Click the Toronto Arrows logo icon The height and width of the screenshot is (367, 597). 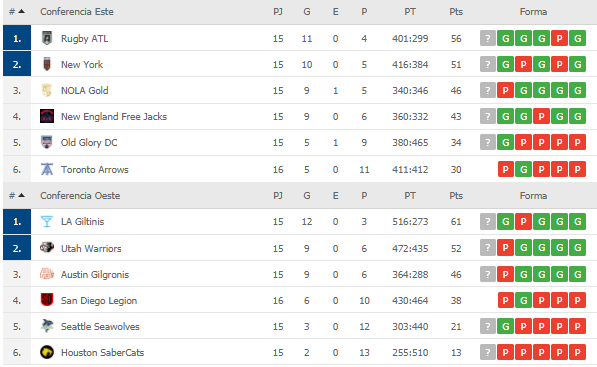[x=47, y=169]
